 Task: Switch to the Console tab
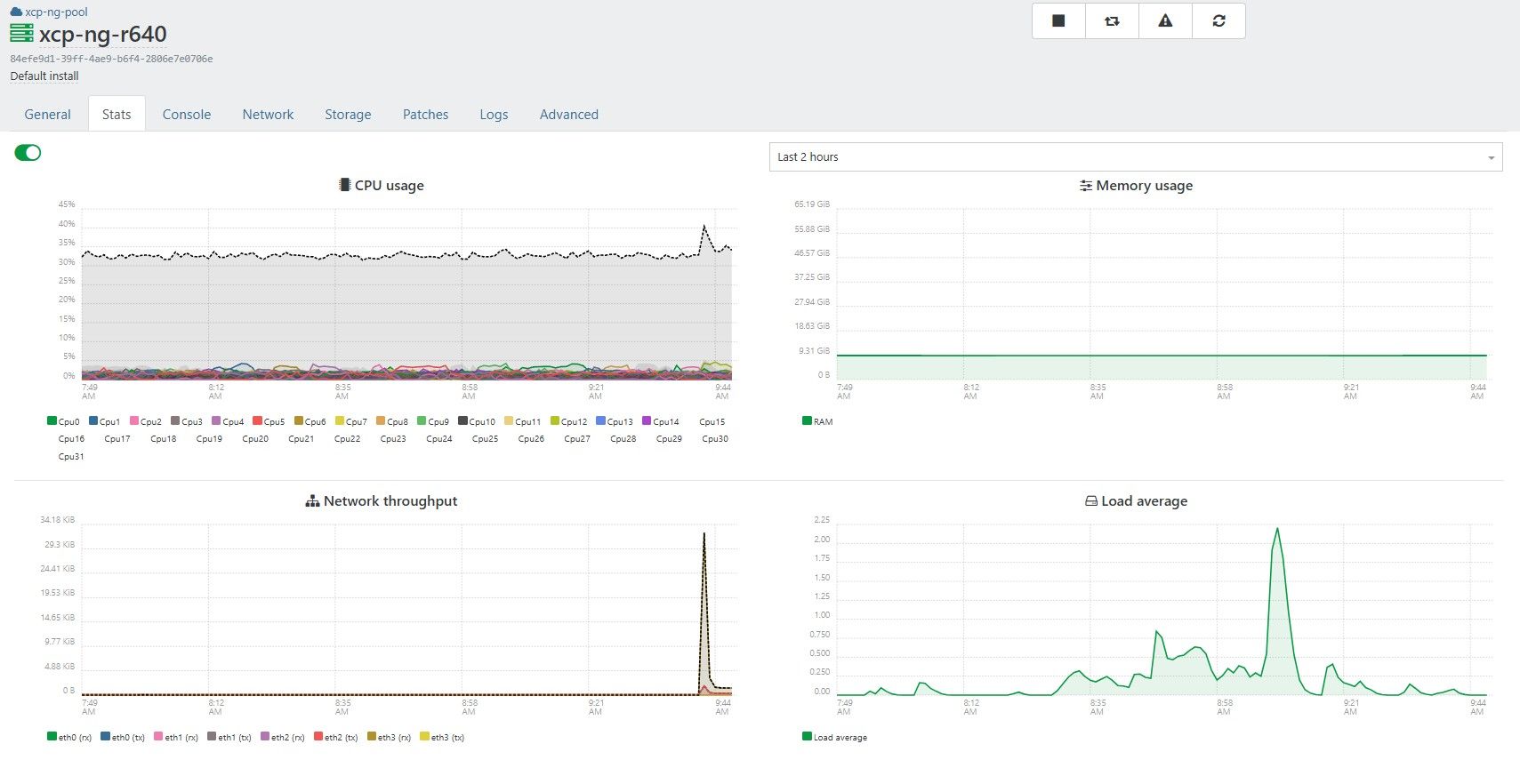click(x=187, y=115)
